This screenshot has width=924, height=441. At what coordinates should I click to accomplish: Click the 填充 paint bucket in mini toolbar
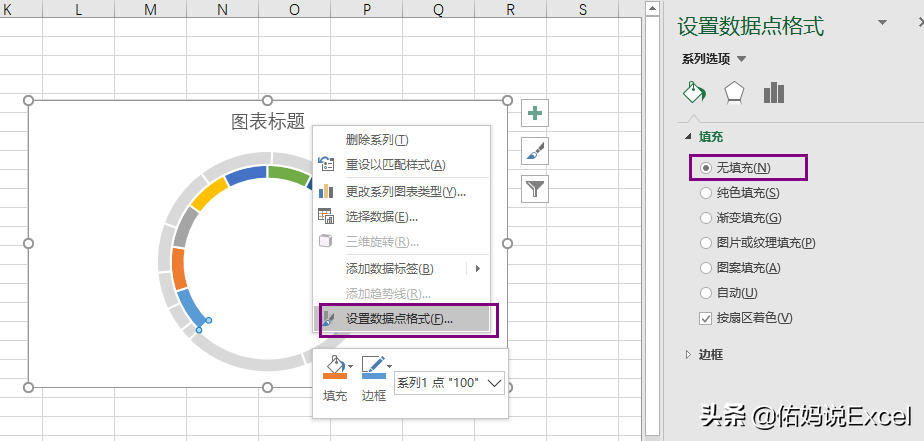click(334, 367)
